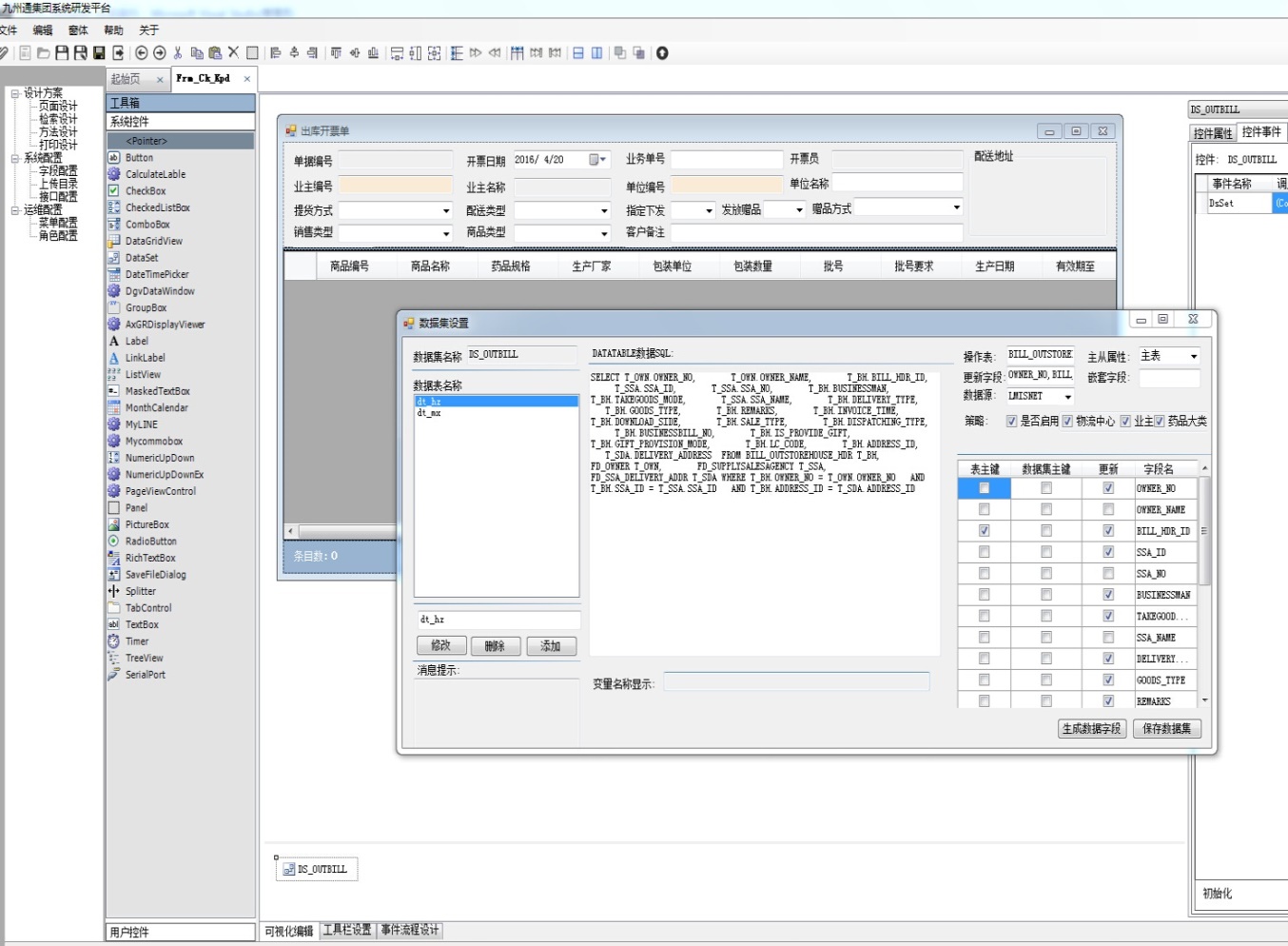Click the open folder toolbar icon
This screenshot has height=946, width=1288.
tap(44, 53)
